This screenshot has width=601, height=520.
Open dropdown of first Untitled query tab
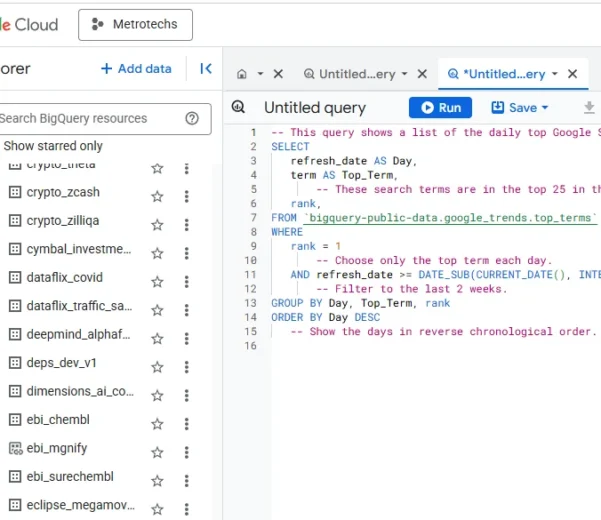[x=404, y=74]
